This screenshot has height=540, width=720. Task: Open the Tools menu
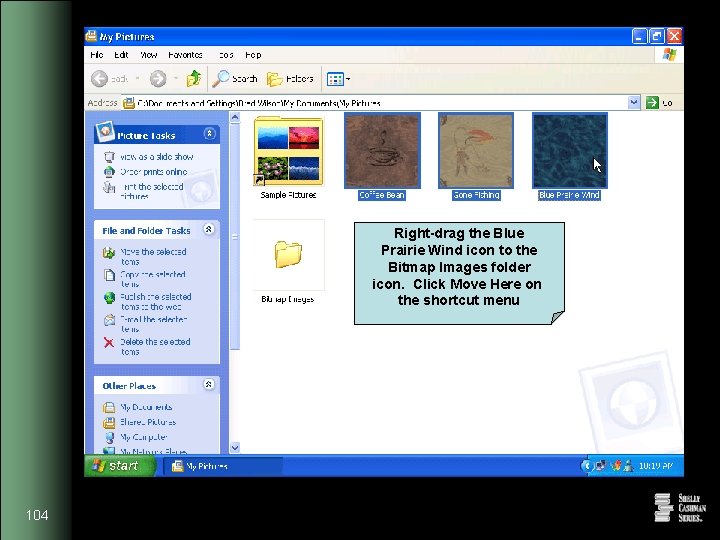(x=225, y=55)
